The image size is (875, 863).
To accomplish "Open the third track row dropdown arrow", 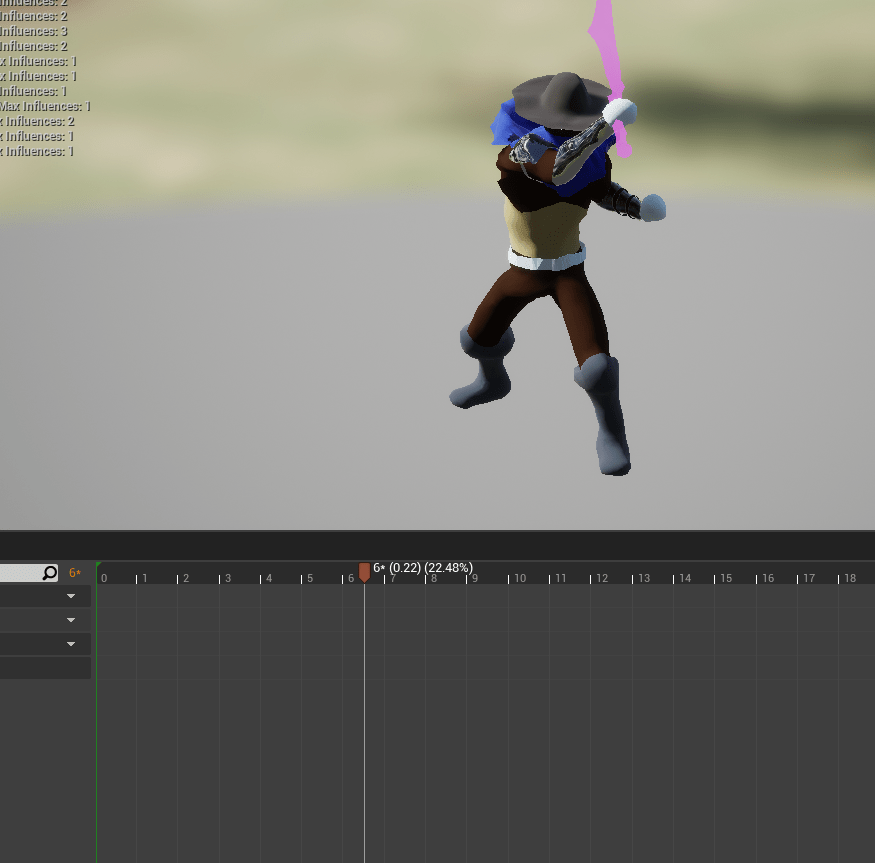I will [x=71, y=644].
